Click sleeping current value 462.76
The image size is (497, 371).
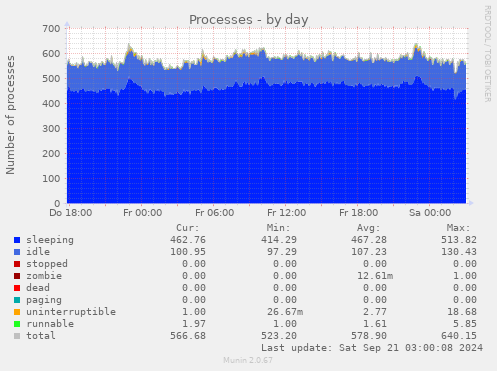[x=188, y=240]
